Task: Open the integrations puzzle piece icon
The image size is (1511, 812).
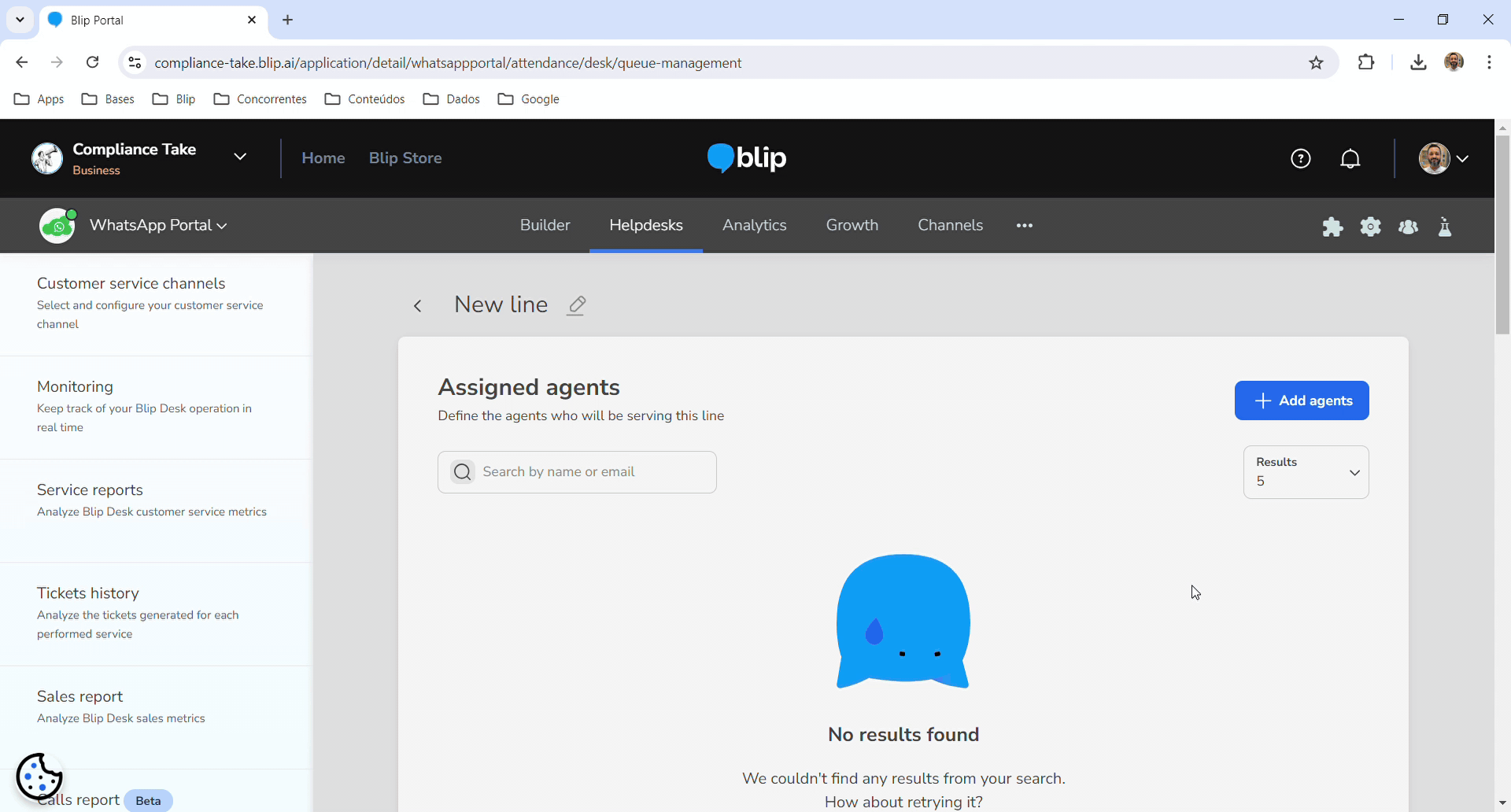Action: pos(1332,227)
